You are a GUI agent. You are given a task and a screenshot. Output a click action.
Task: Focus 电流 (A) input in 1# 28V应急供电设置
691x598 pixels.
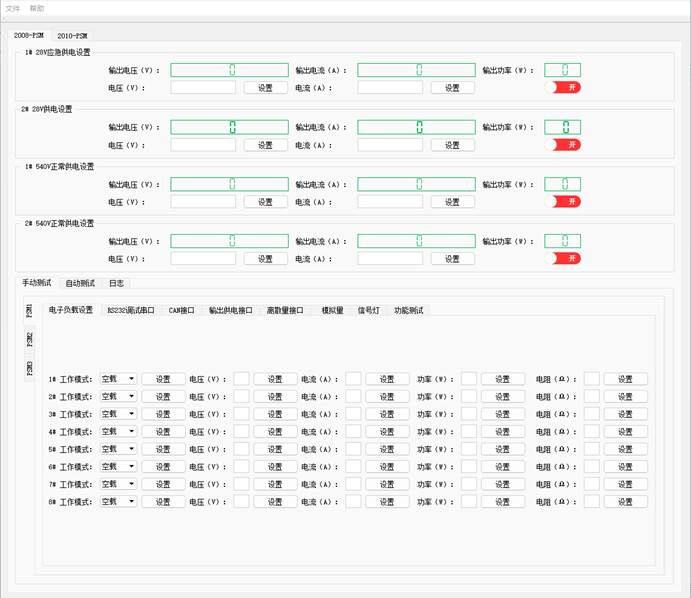tap(390, 87)
